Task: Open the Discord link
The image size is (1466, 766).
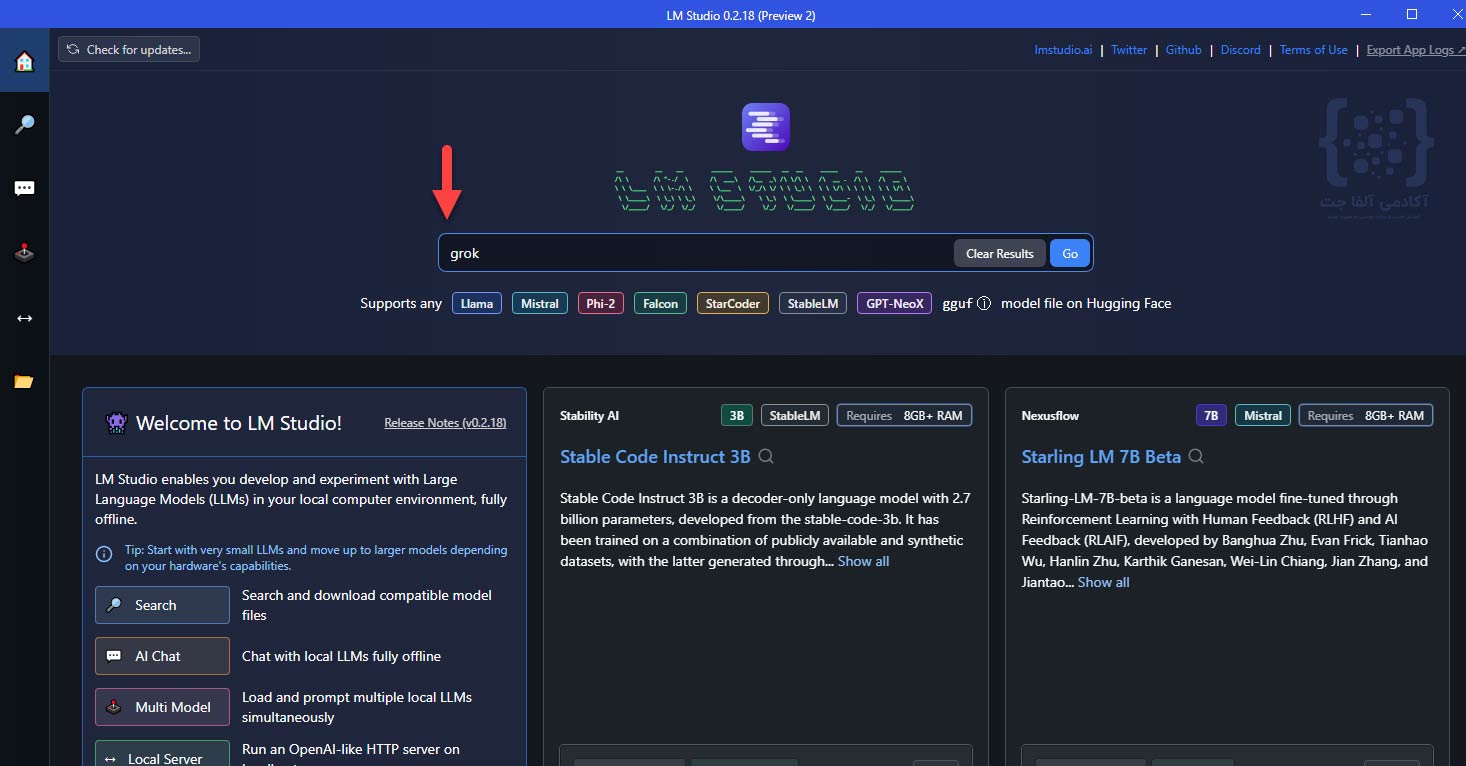Action: click(1241, 50)
